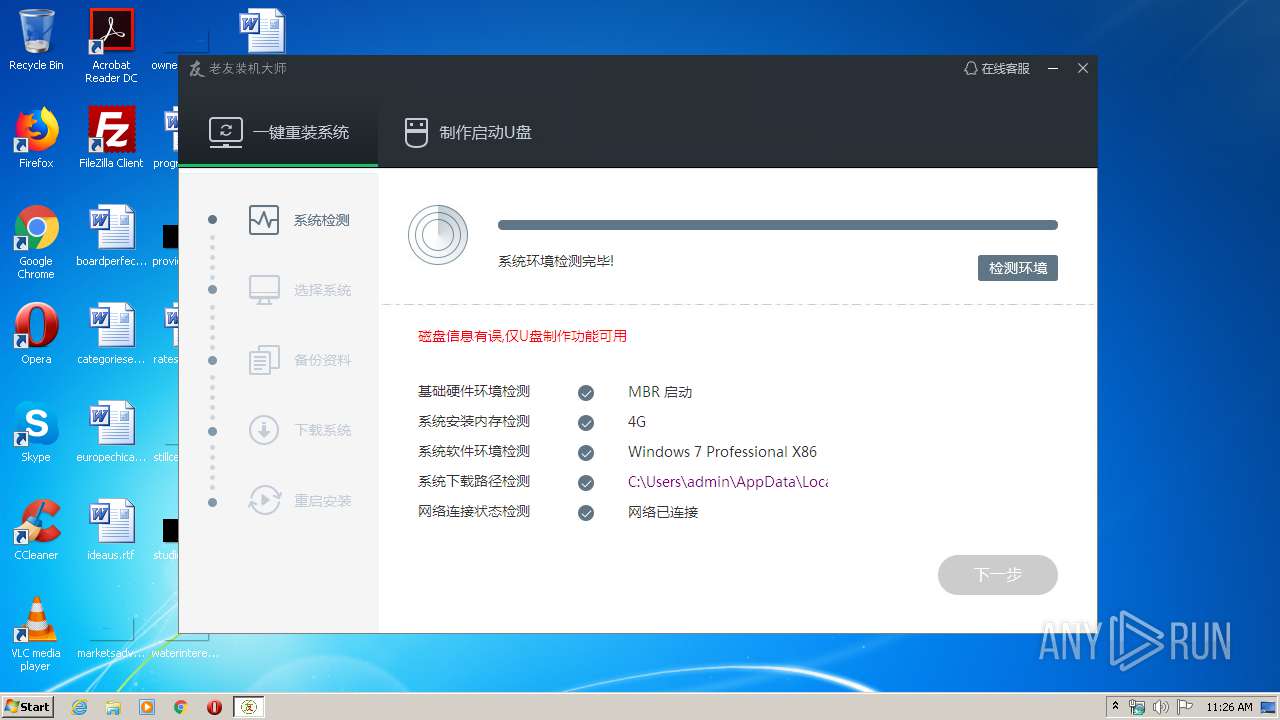Open the C:\Users\admin\AppData download path link
This screenshot has width=1280, height=720.
(x=727, y=482)
